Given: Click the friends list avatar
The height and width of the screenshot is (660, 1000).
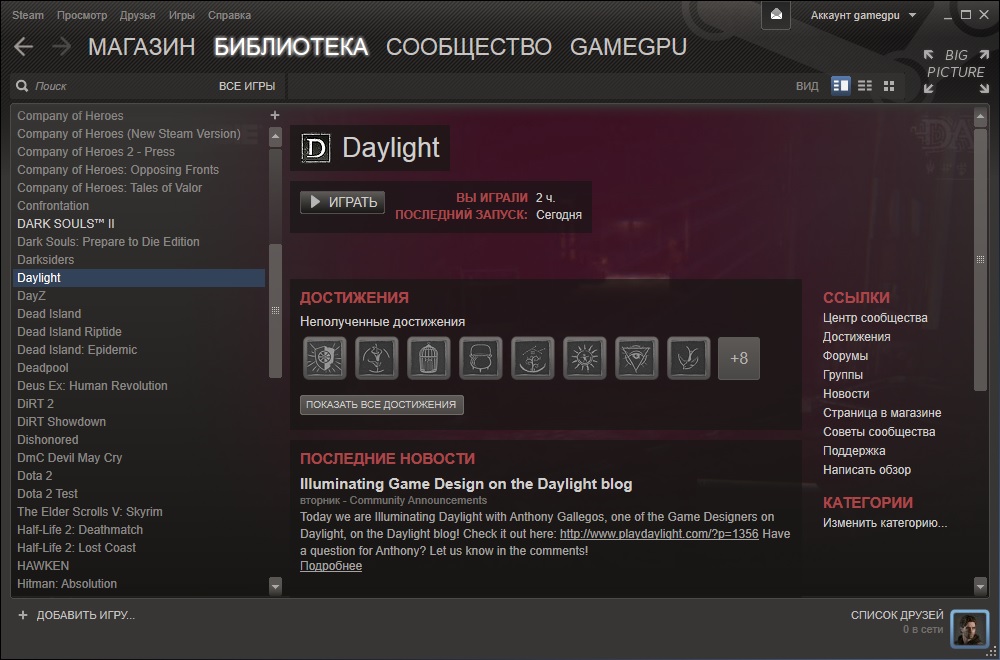Looking at the screenshot, I should click(969, 628).
